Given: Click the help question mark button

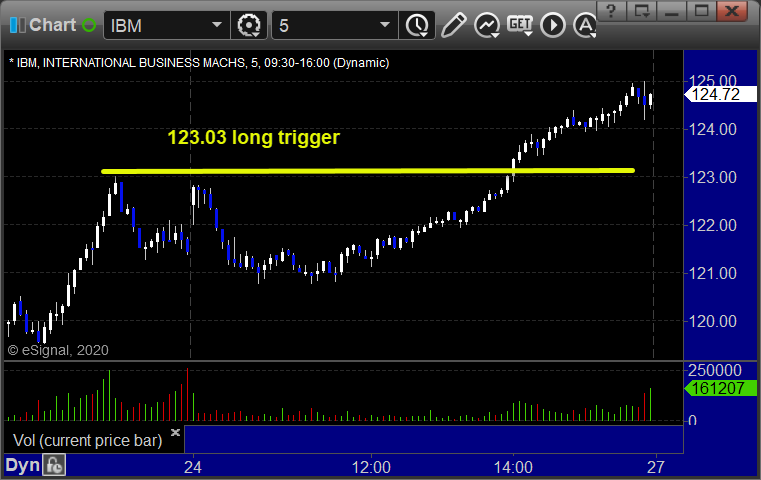Looking at the screenshot, I should click(612, 11).
